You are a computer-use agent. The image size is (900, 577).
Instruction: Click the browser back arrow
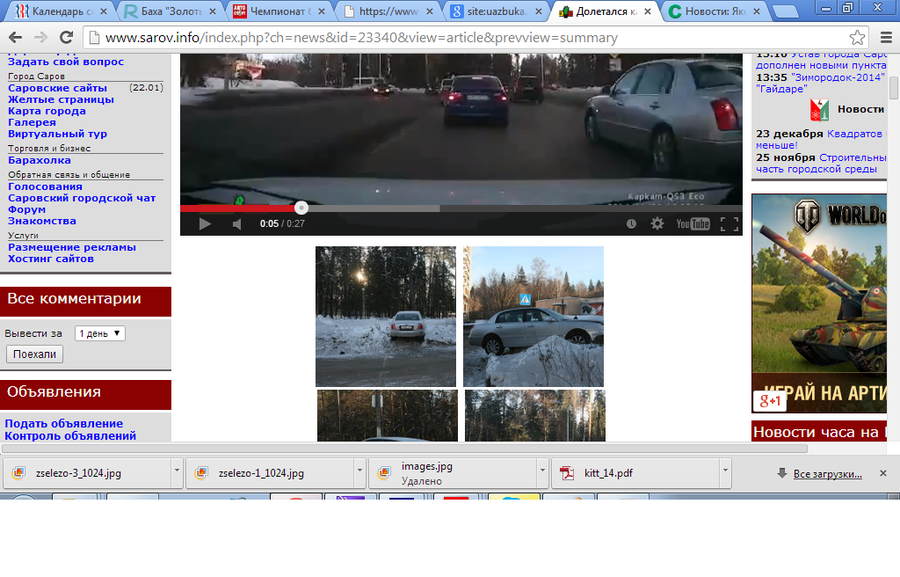coord(15,38)
